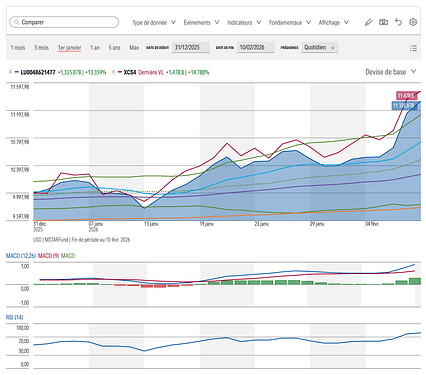The width and height of the screenshot is (426, 375).
Task: Click the search magnifier icon in Comparer field
Action: [16, 22]
